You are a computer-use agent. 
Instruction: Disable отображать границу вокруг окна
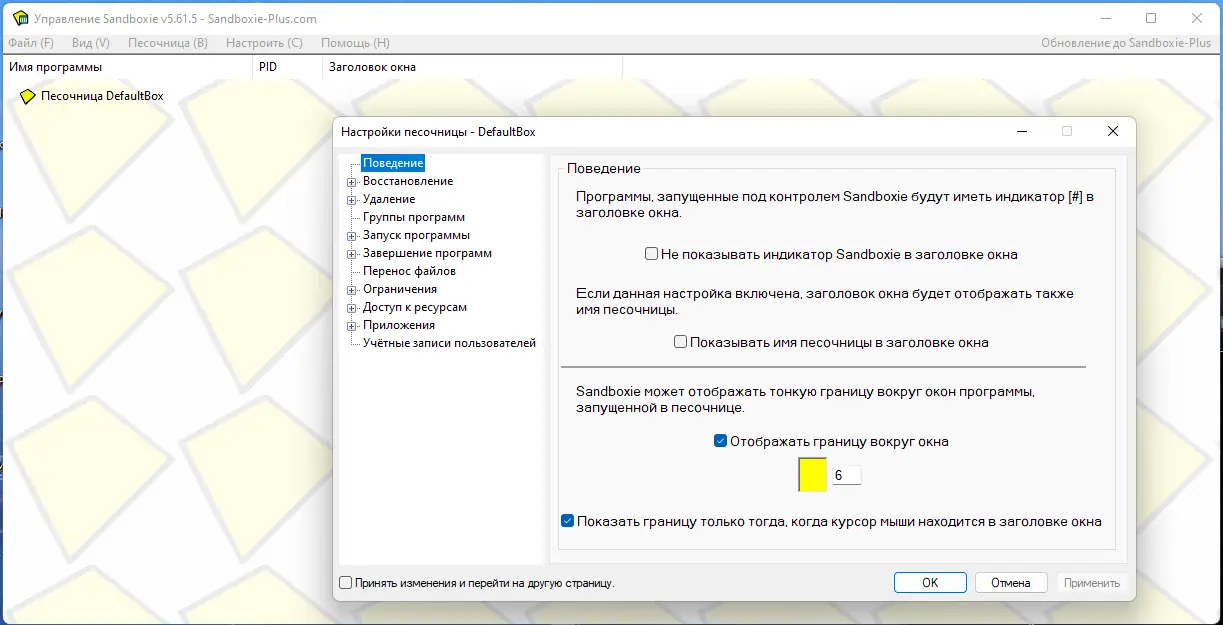[718, 440]
